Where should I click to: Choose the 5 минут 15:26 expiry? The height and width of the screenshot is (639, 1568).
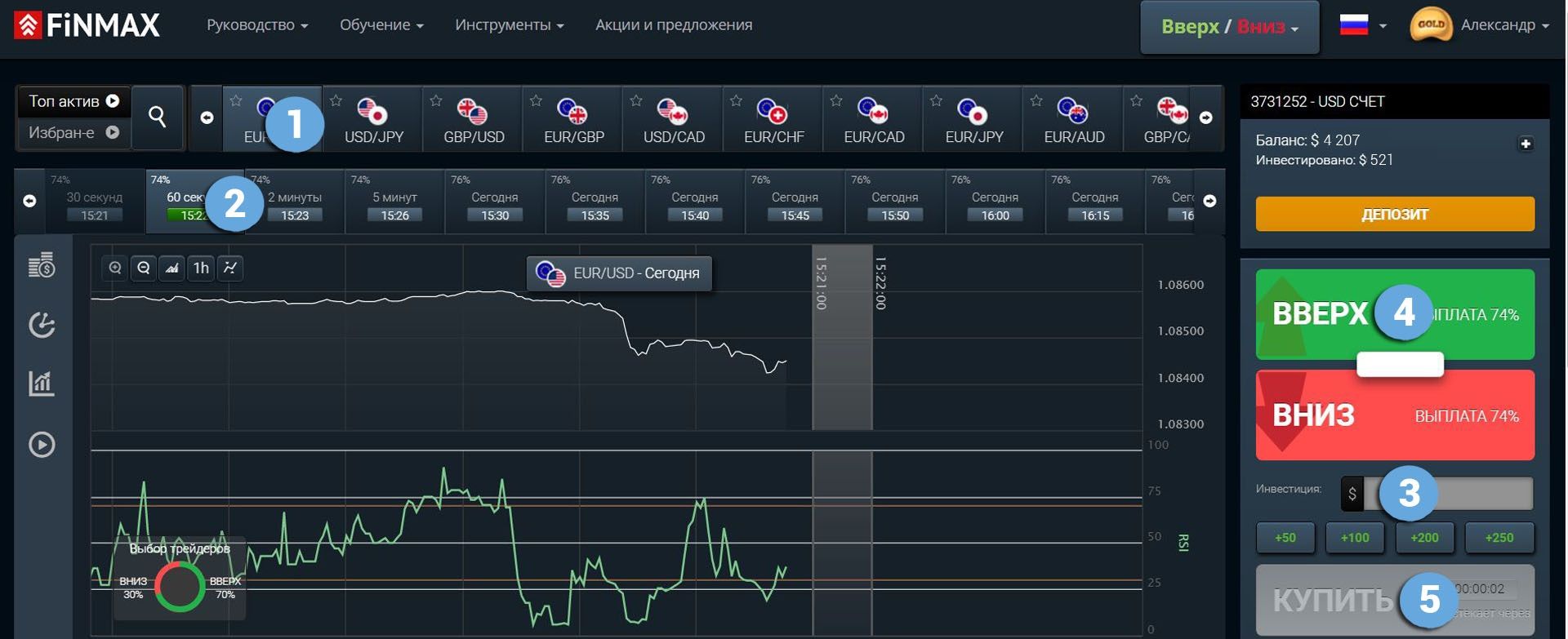tap(395, 201)
